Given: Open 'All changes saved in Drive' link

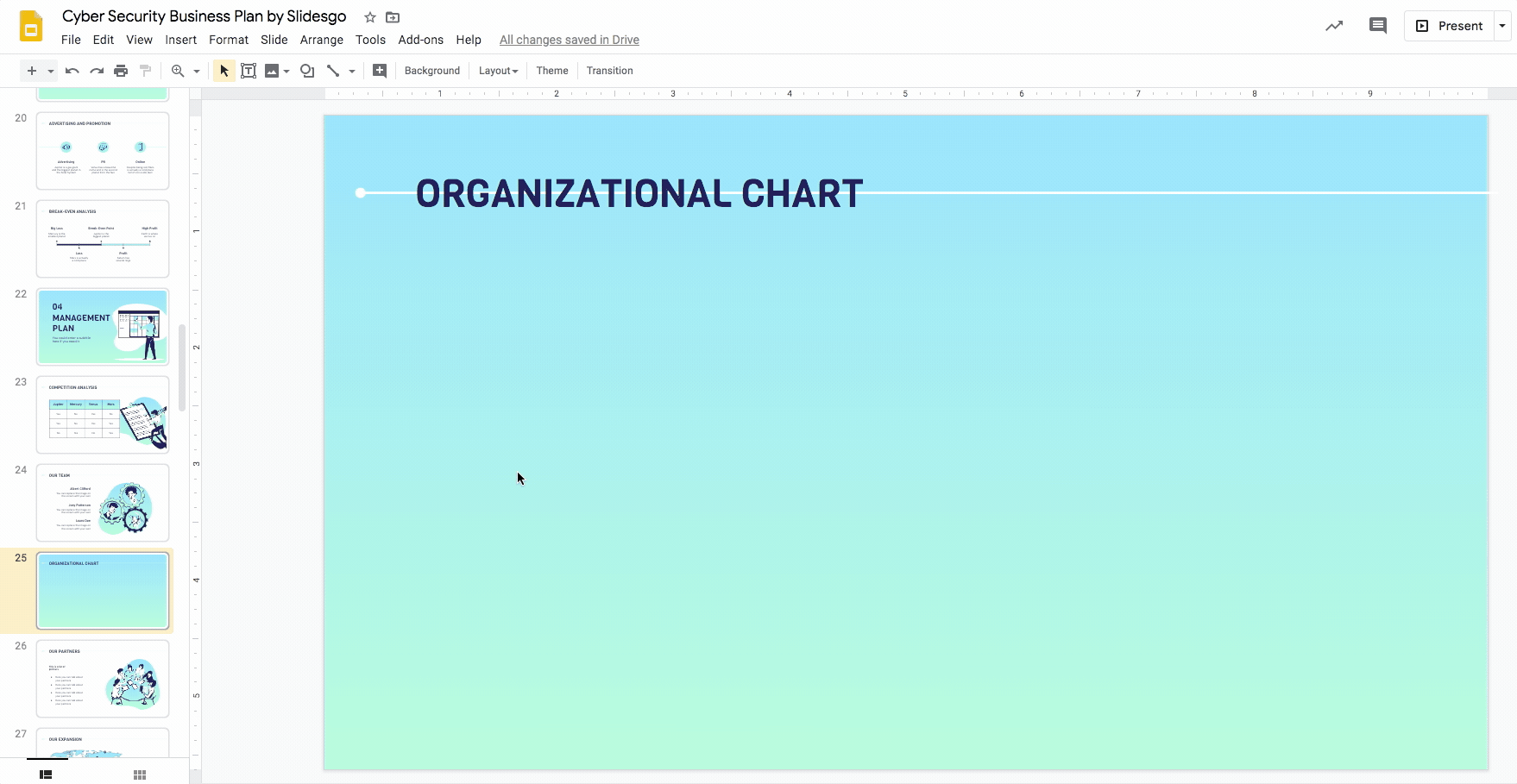Looking at the screenshot, I should pyautogui.click(x=569, y=40).
